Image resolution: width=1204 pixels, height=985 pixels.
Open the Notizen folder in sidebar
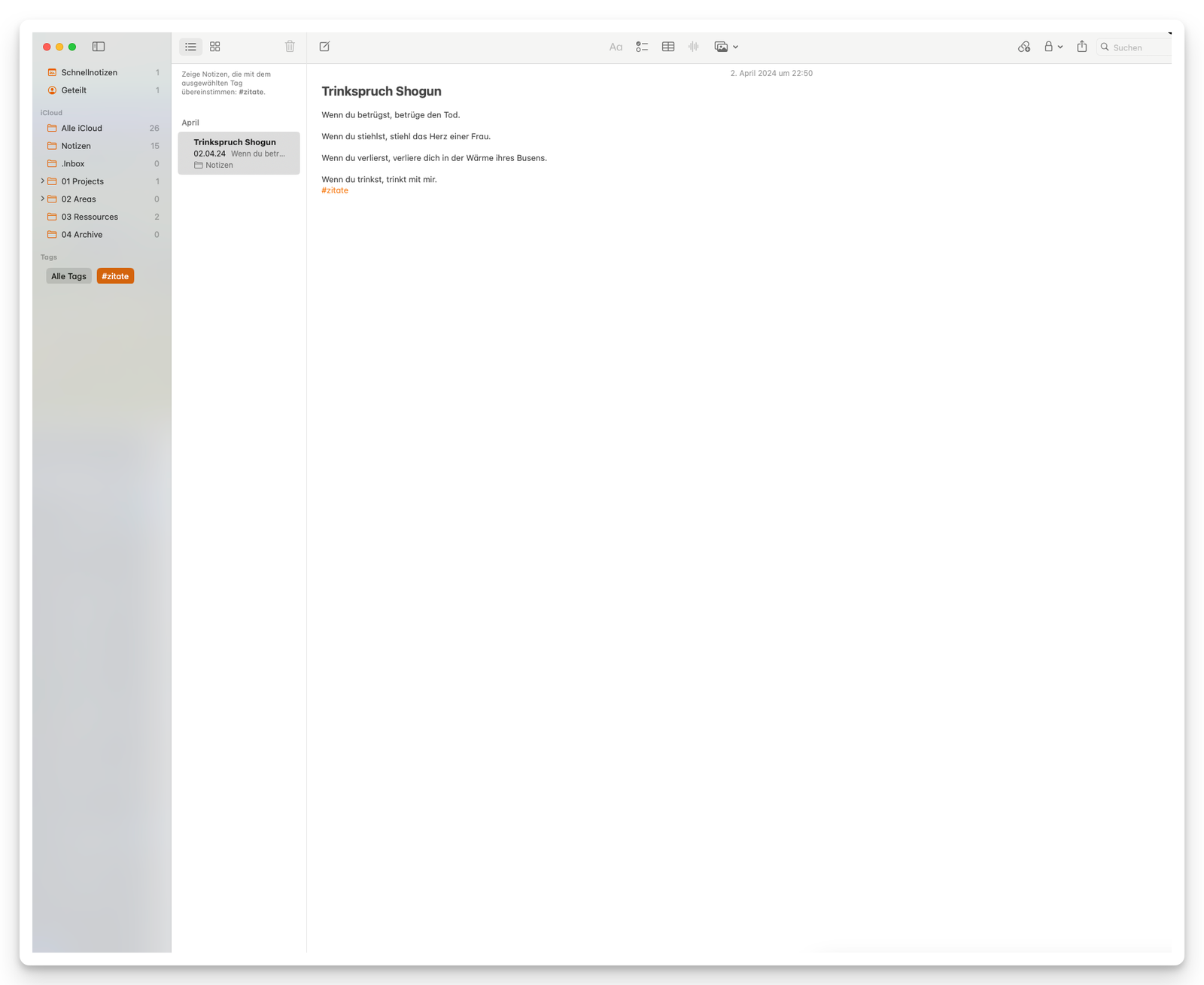click(x=76, y=145)
